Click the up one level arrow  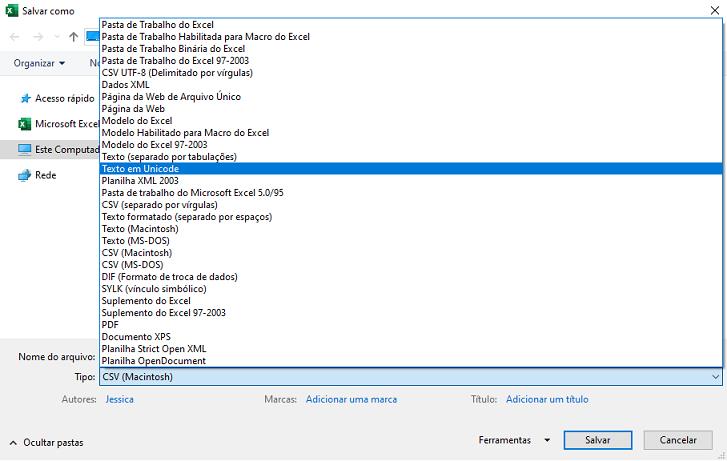(73, 36)
